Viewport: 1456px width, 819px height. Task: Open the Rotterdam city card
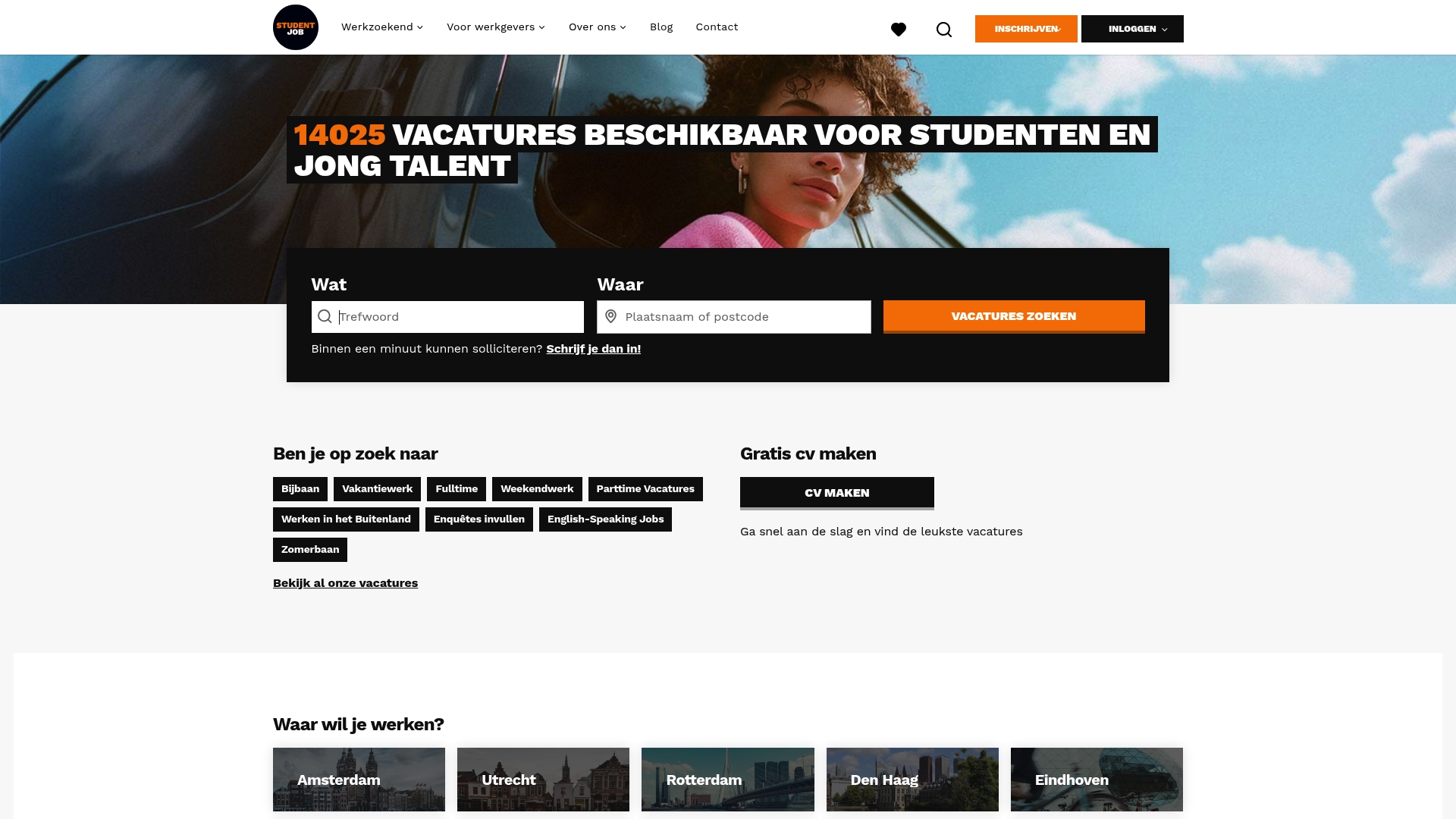pyautogui.click(x=727, y=779)
